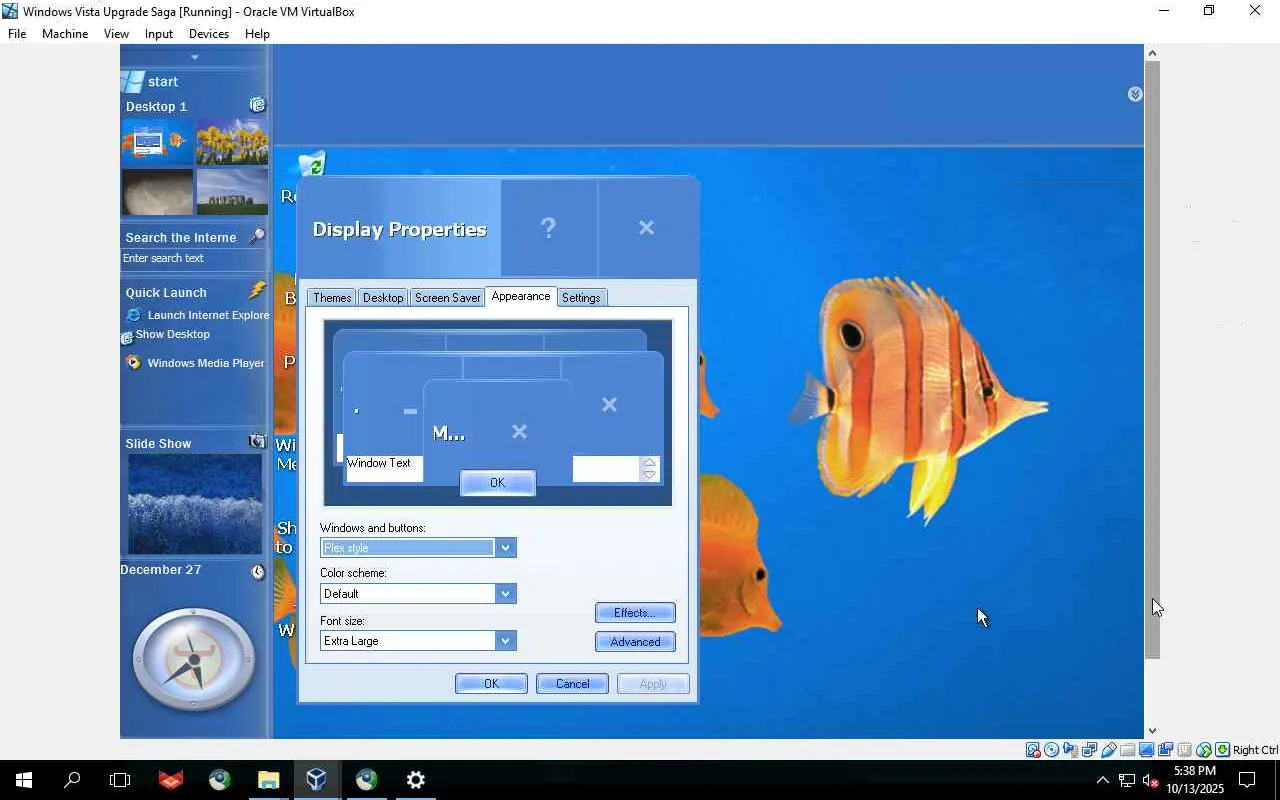1280x800 pixels.
Task: Click the Windows Media Player link
Action: click(206, 363)
